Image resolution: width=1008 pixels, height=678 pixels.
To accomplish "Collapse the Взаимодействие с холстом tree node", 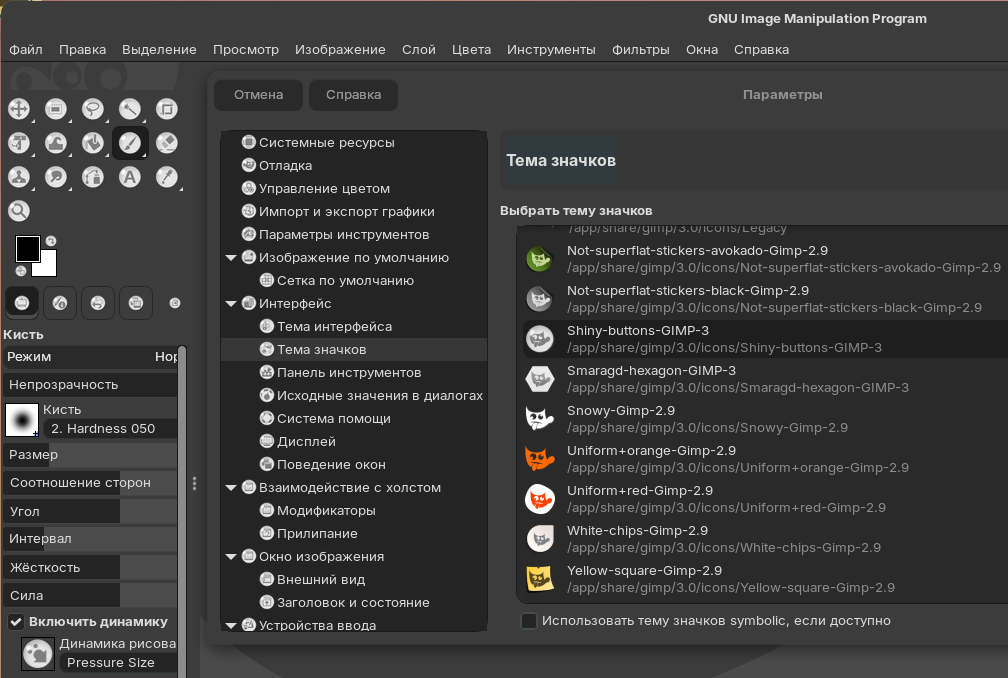I will coord(231,488).
